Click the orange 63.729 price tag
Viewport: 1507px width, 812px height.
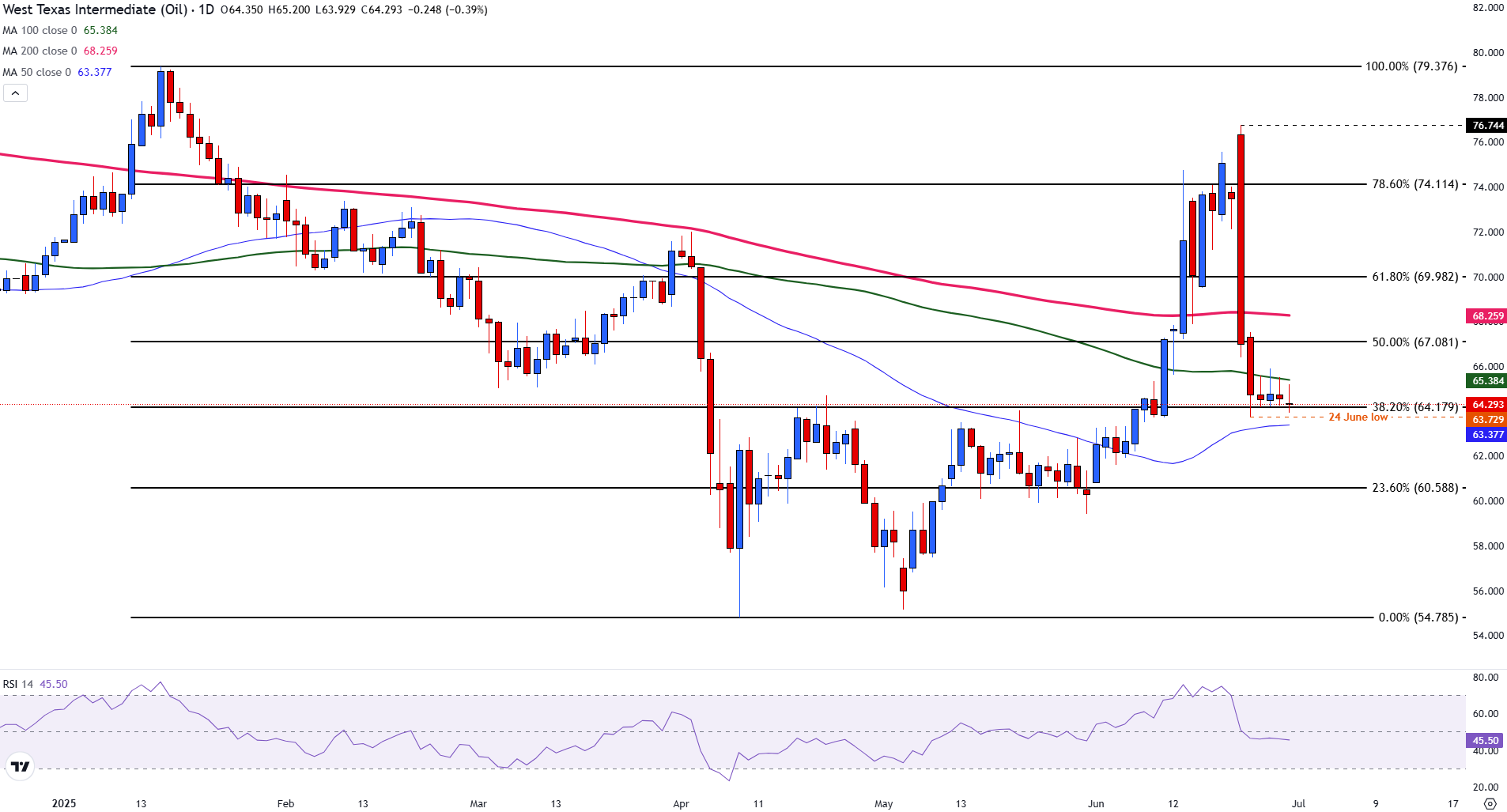(1487, 420)
